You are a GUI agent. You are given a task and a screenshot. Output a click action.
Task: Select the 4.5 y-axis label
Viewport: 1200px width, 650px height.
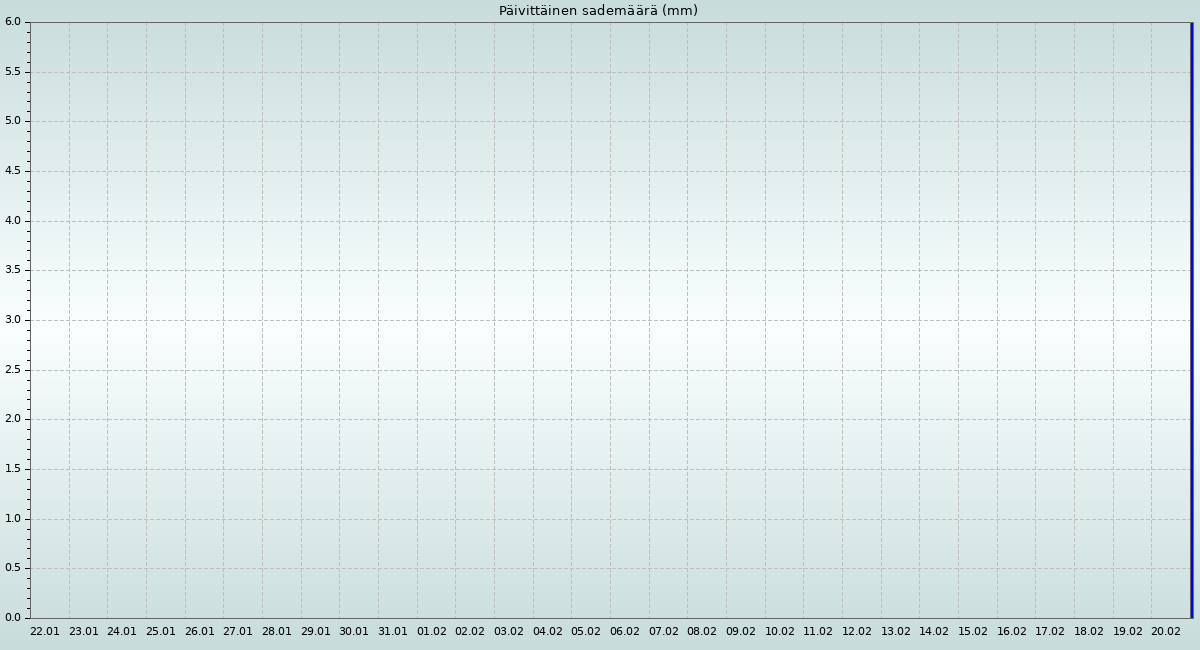12,171
